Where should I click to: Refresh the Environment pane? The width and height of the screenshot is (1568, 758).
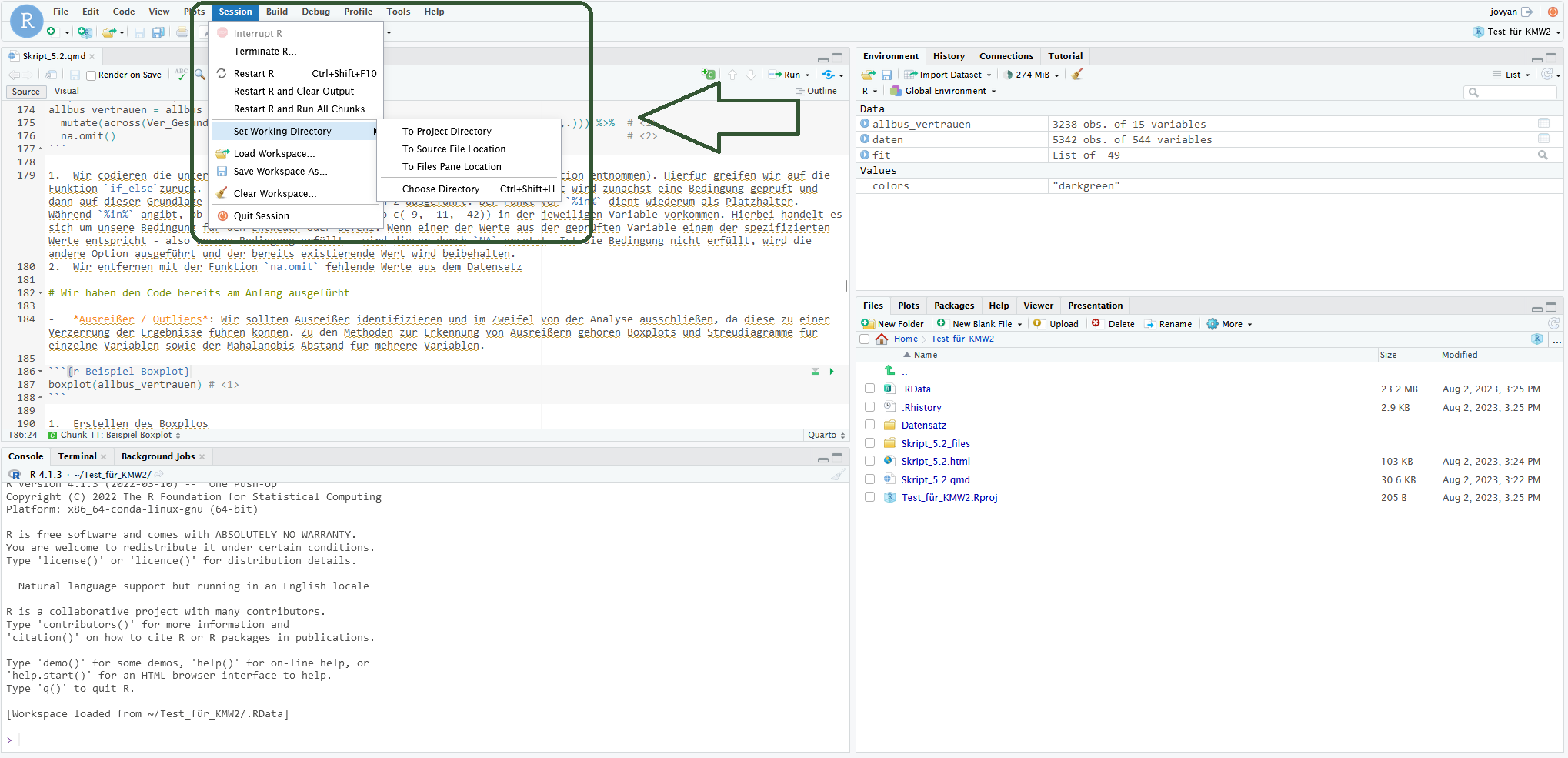point(1546,74)
